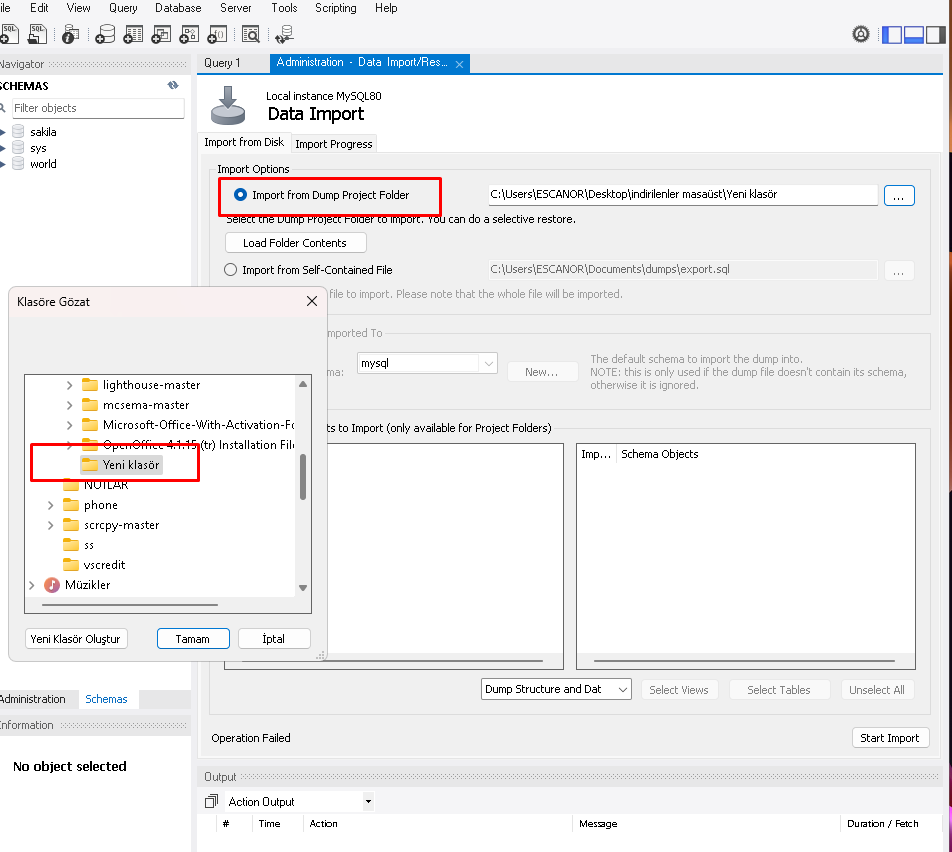The image size is (952, 852).
Task: Create new schema icon
Action: click(105, 34)
